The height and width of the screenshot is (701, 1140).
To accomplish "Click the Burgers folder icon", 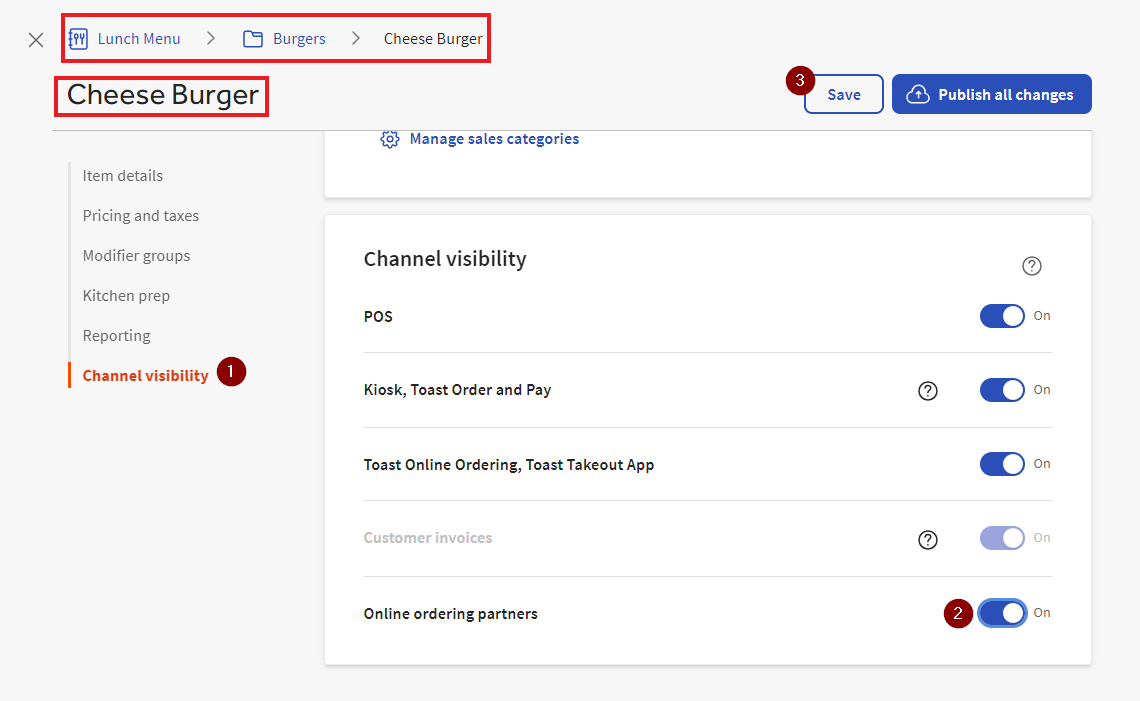I will [x=253, y=39].
